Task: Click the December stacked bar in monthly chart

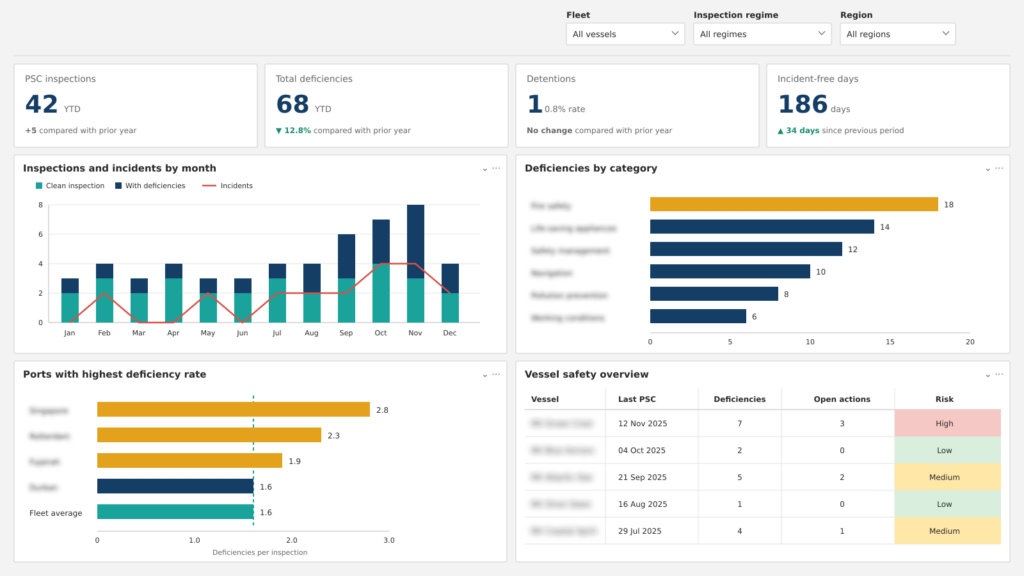Action: [x=450, y=293]
